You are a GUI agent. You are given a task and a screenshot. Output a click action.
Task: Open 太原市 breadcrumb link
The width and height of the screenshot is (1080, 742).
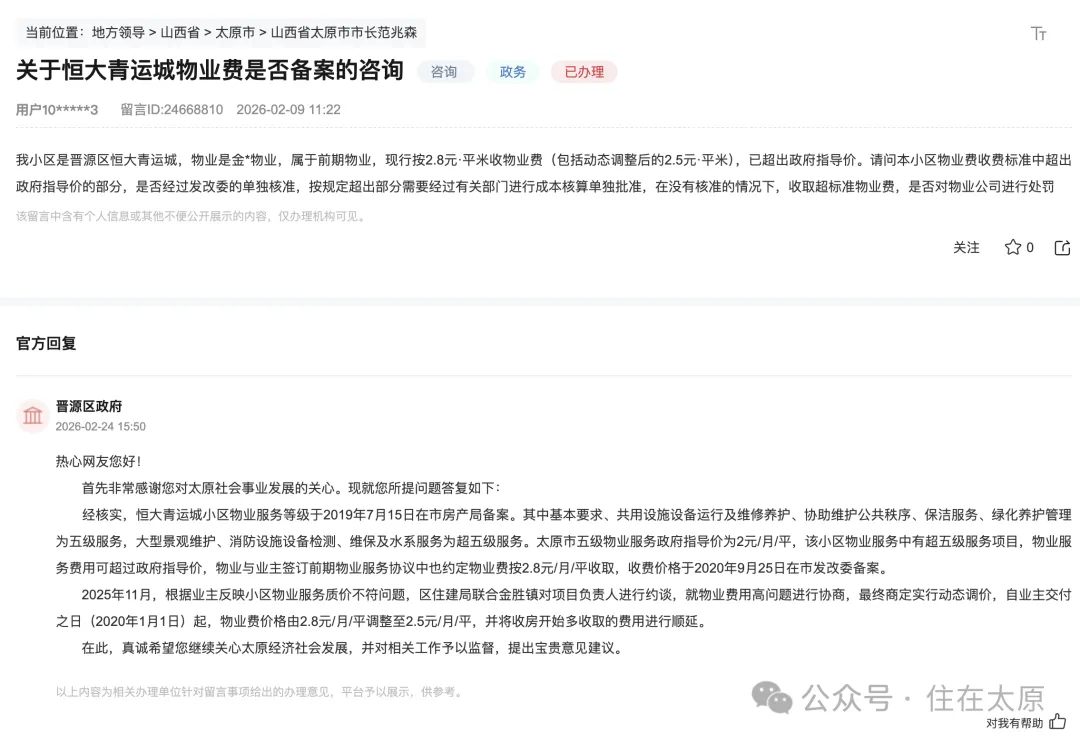coord(235,32)
